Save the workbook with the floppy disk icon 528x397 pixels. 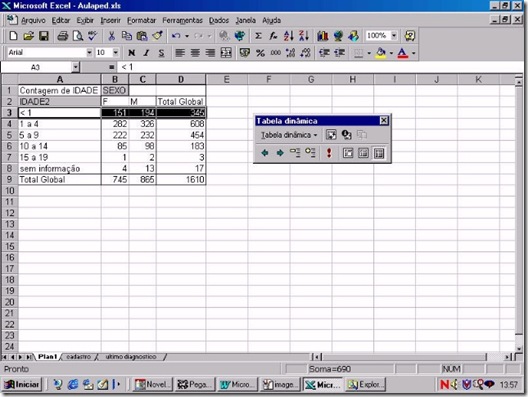pyautogui.click(x=44, y=36)
